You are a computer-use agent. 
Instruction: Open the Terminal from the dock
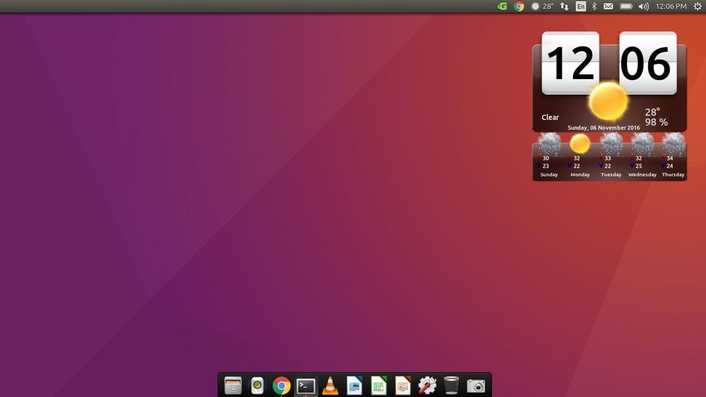tap(306, 386)
